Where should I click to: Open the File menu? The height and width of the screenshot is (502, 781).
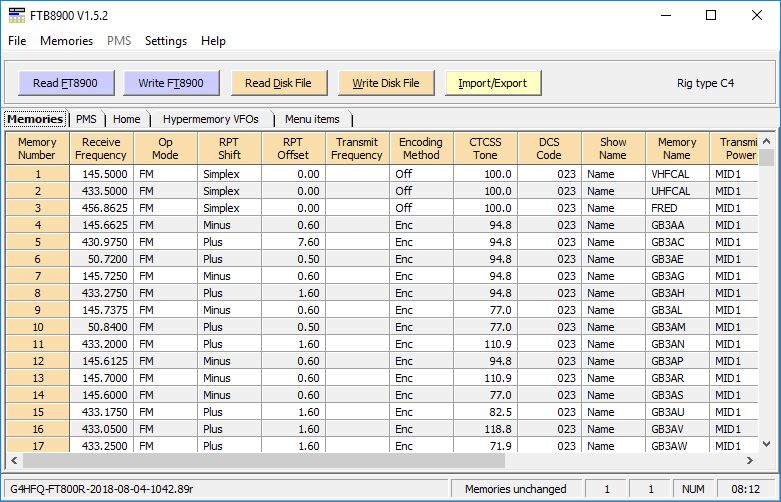(x=17, y=41)
